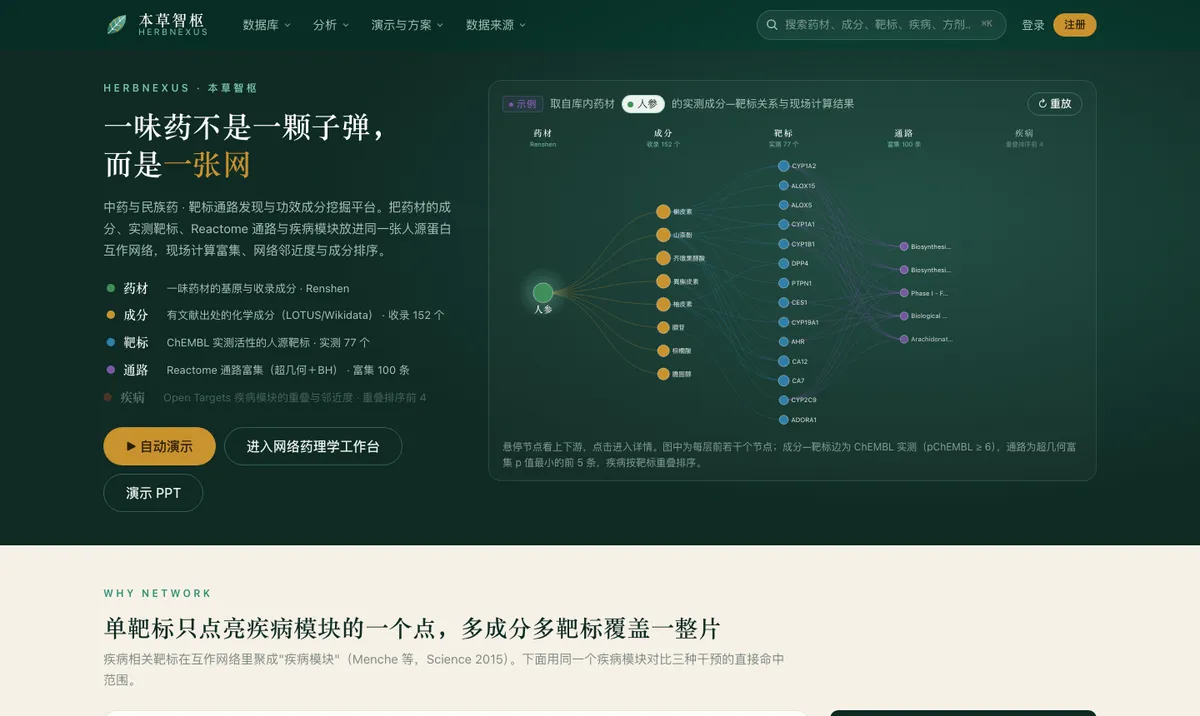Click the 通路 富集 100 column header
Screen dimensions: 1200x716
[x=904, y=138]
